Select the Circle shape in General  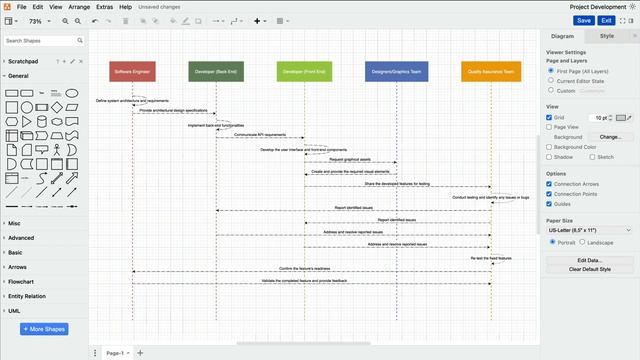pyautogui.click(x=27, y=107)
